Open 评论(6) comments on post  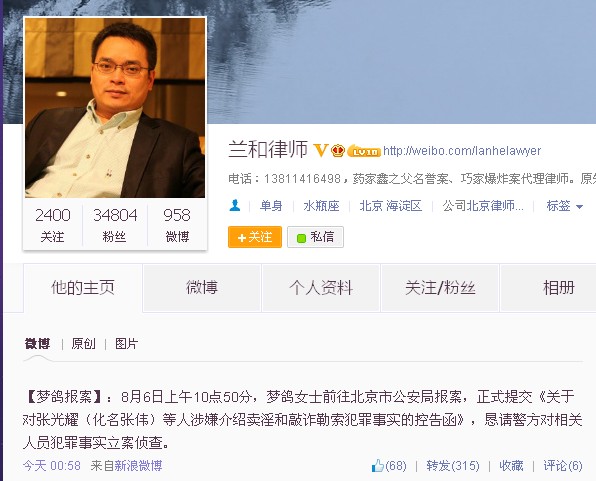(563, 465)
